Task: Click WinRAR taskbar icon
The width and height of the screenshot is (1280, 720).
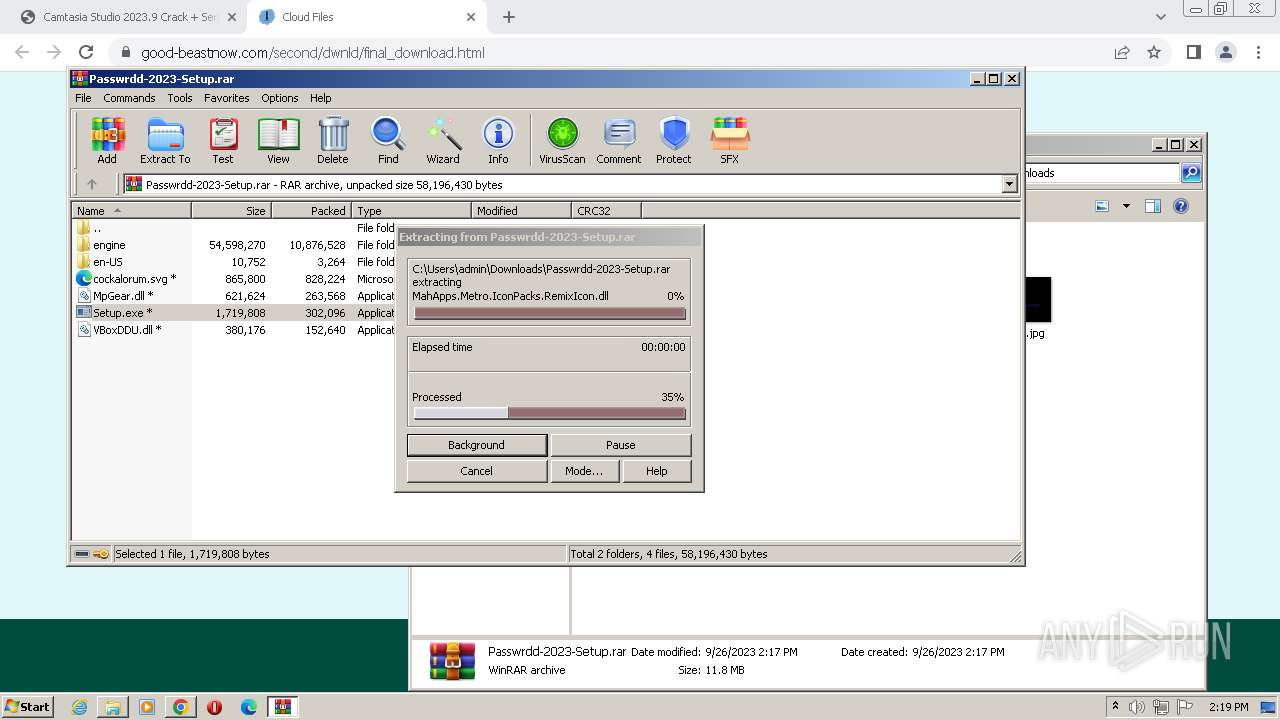Action: click(283, 707)
